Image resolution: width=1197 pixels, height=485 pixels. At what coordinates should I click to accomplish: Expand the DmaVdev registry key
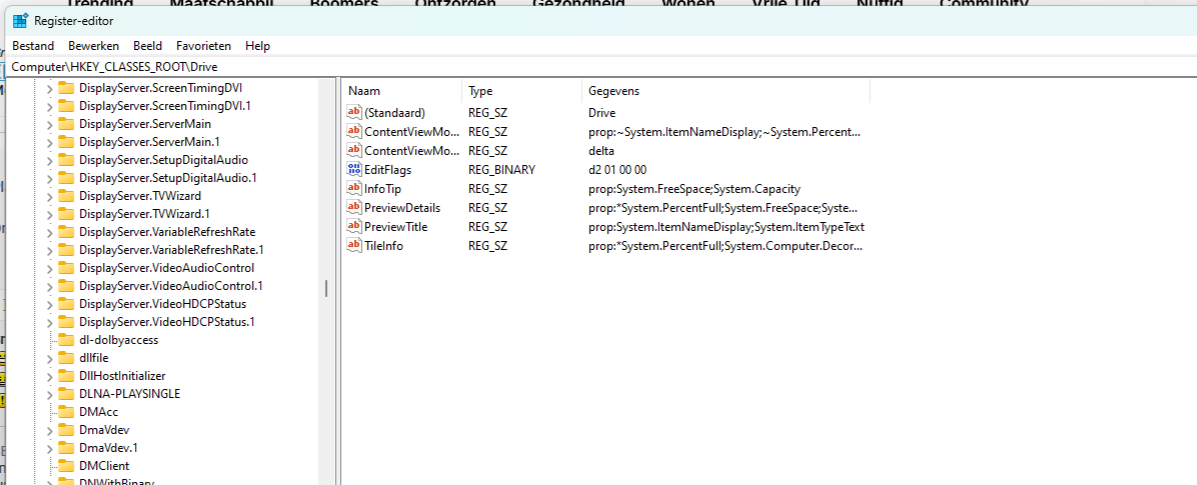click(x=48, y=430)
